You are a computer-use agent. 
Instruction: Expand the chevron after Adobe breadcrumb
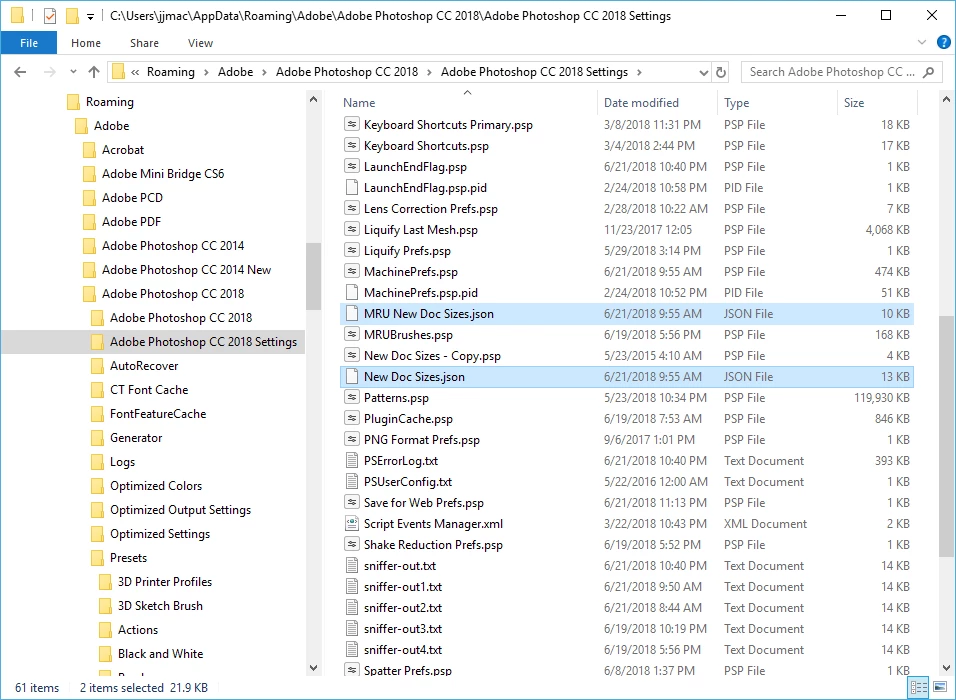point(264,72)
